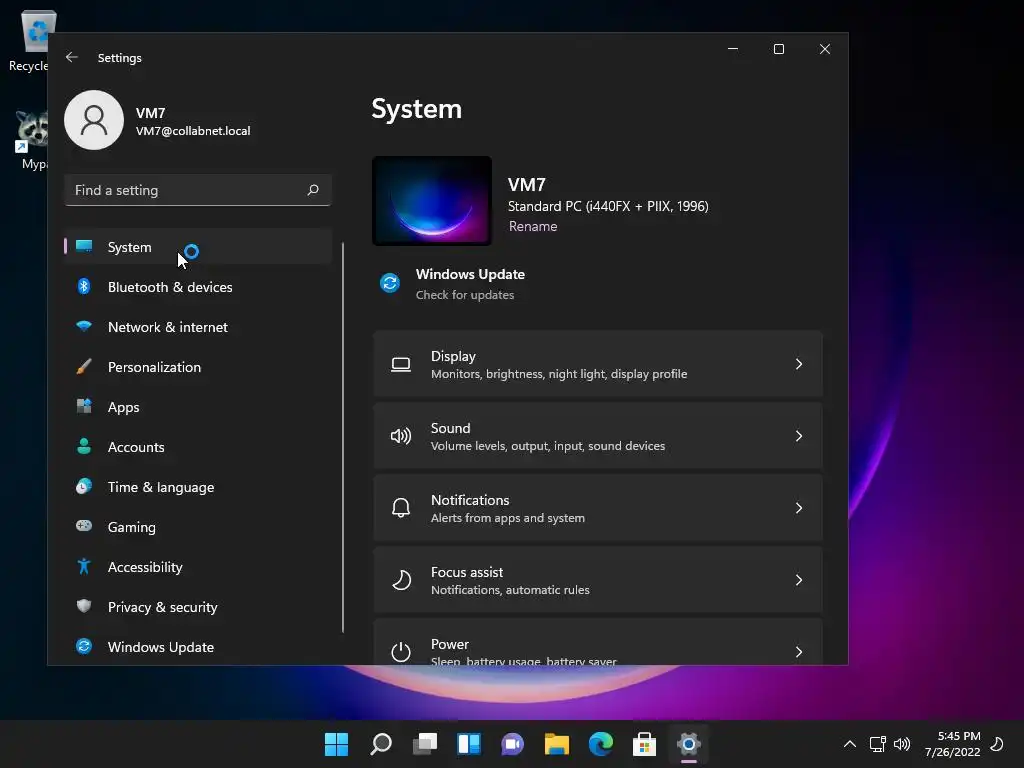Click the Bluetooth & devices icon in sidebar

[84, 286]
